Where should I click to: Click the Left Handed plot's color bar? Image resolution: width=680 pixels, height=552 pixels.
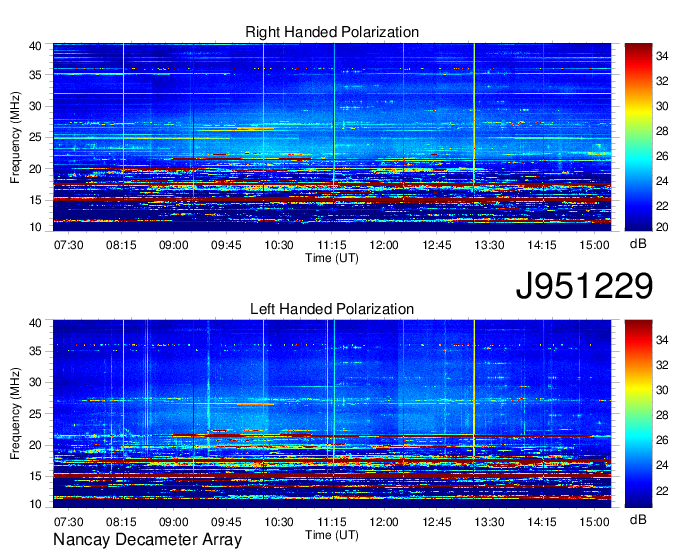coord(638,414)
